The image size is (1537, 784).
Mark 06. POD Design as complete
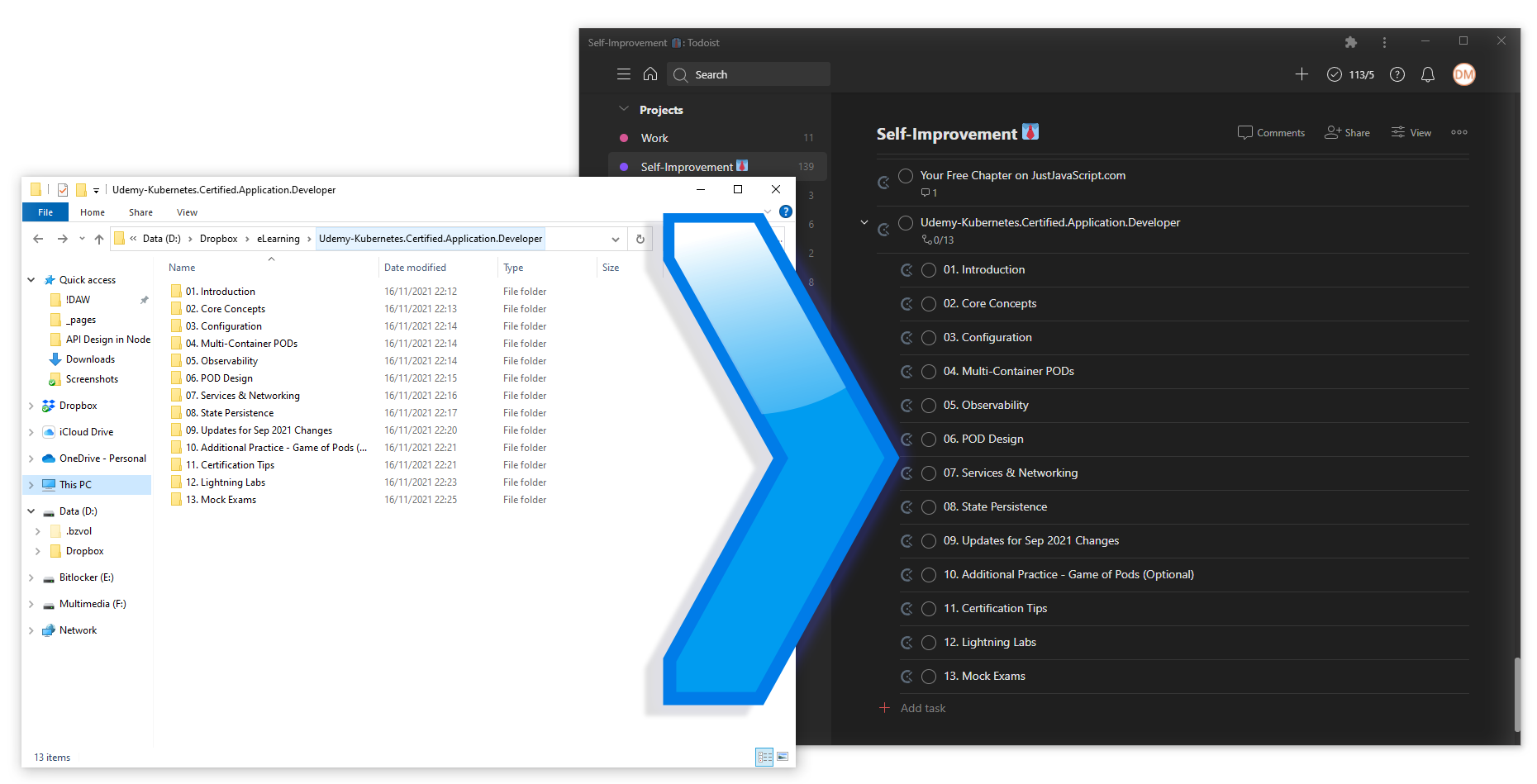coord(928,440)
